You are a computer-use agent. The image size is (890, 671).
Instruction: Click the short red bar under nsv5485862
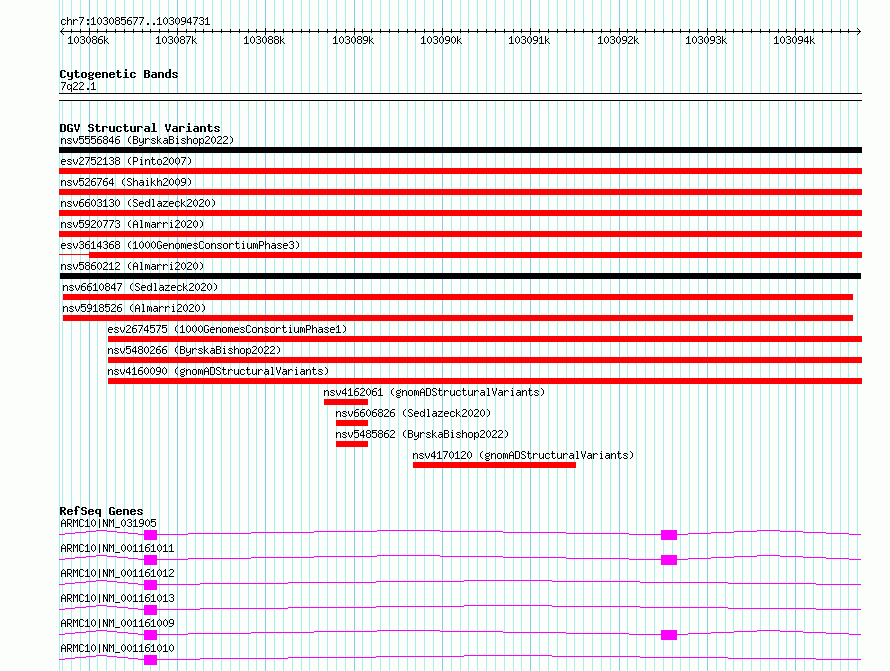point(352,444)
